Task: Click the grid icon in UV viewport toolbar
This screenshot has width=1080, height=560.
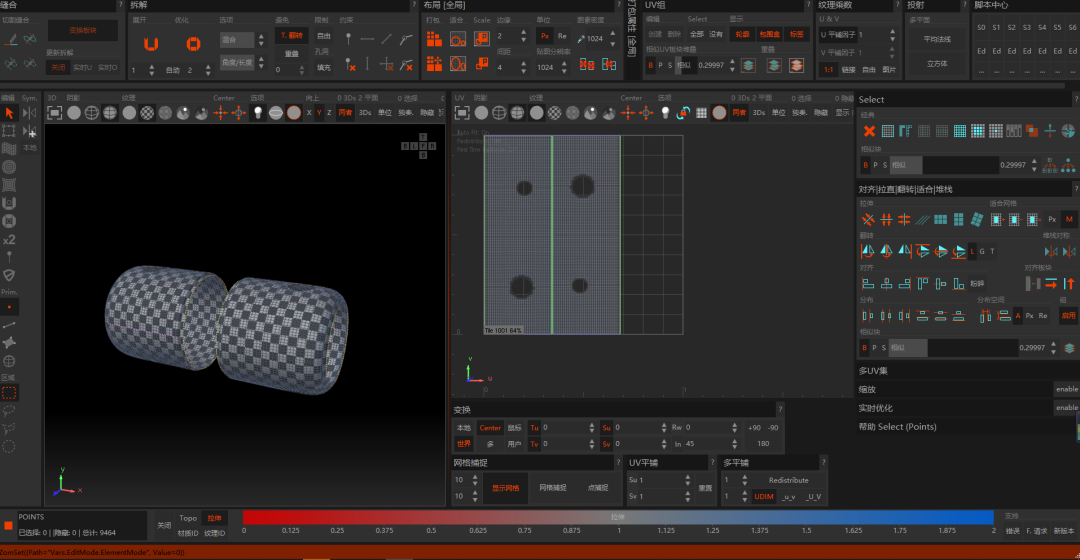Action: click(701, 113)
